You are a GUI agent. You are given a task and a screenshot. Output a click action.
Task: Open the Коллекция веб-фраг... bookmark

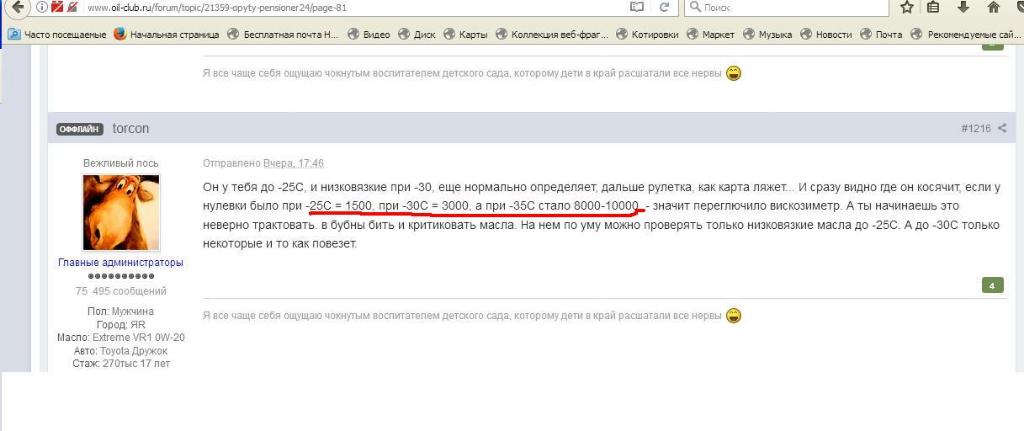coord(552,35)
